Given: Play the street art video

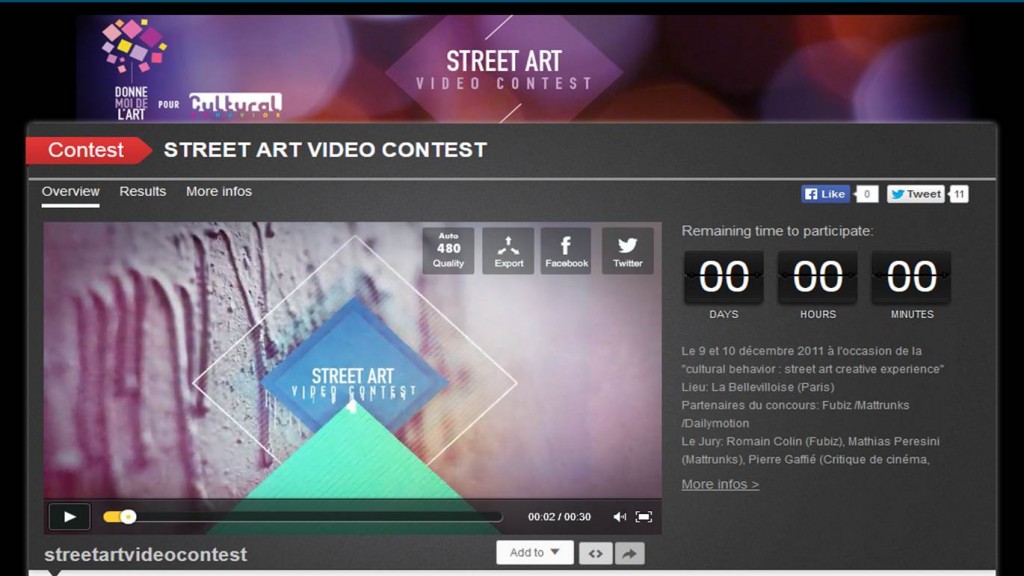Looking at the screenshot, I should point(69,517).
